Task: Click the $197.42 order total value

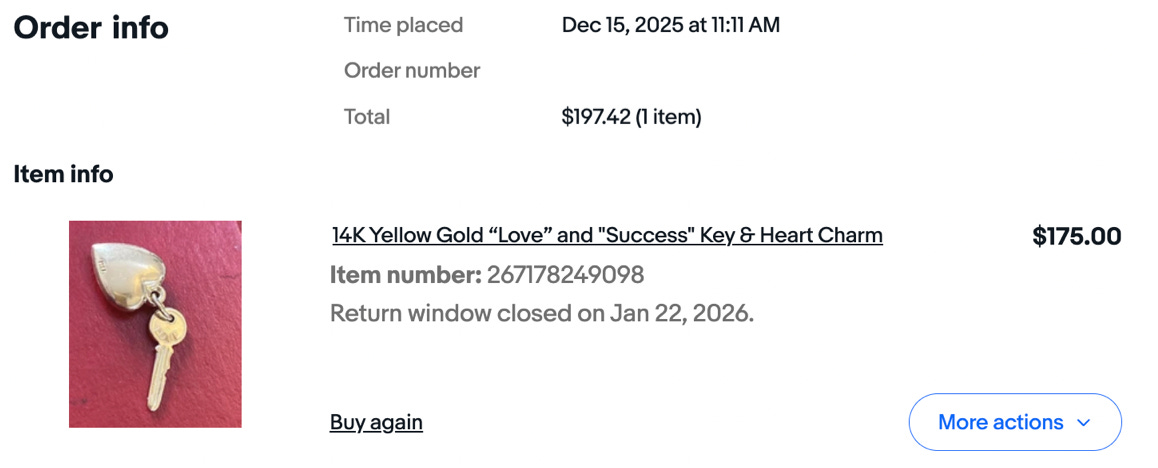Action: [x=596, y=117]
